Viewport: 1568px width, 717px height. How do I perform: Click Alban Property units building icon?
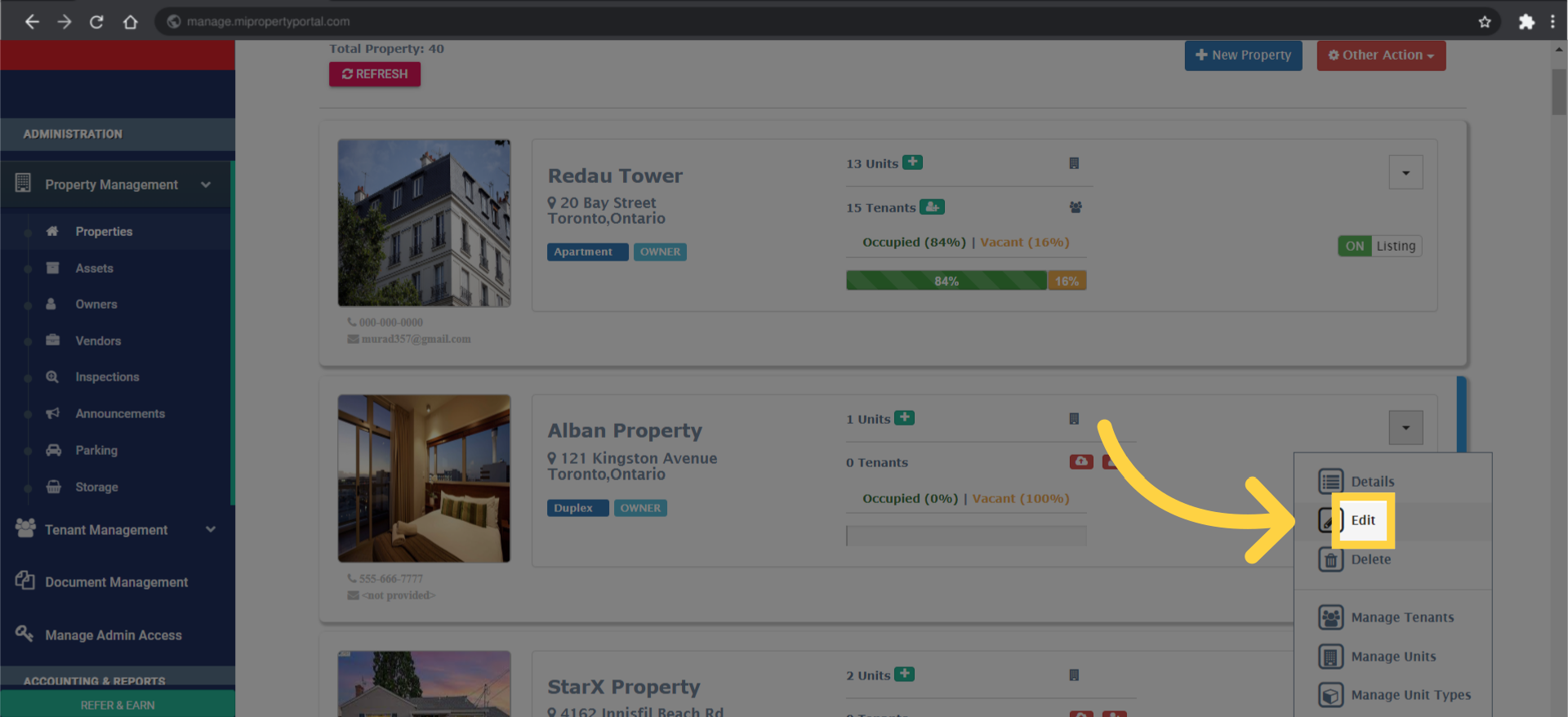[1074, 419]
